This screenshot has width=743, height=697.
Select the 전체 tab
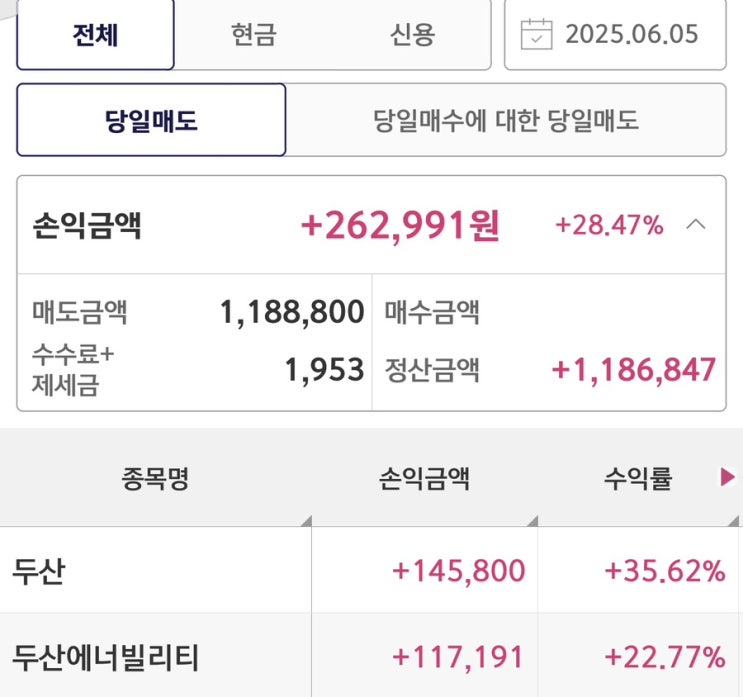pyautogui.click(x=96, y=34)
